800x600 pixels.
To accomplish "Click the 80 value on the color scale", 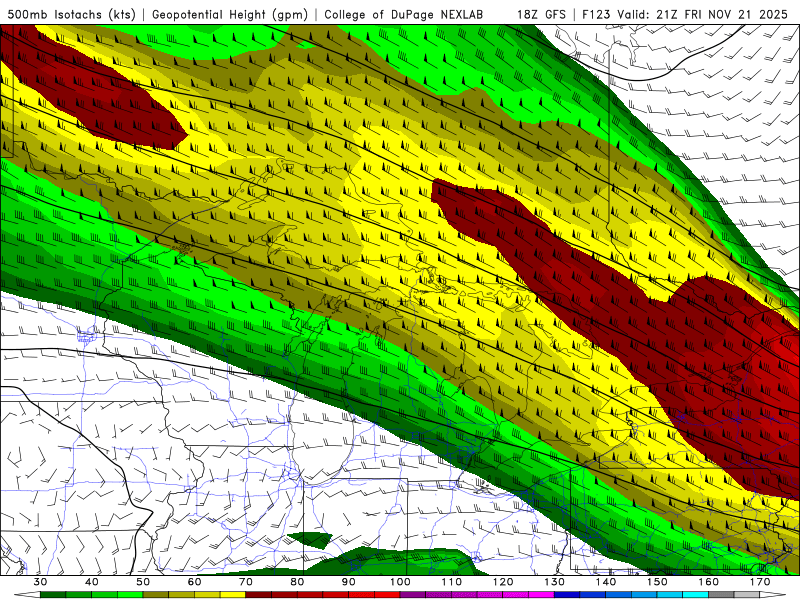I will [297, 582].
